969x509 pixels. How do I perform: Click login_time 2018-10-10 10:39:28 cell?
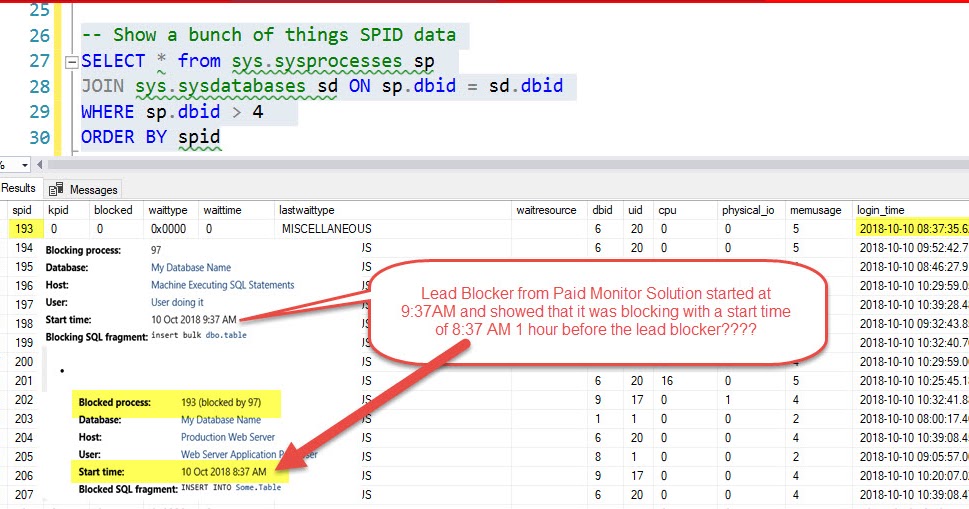coord(914,305)
